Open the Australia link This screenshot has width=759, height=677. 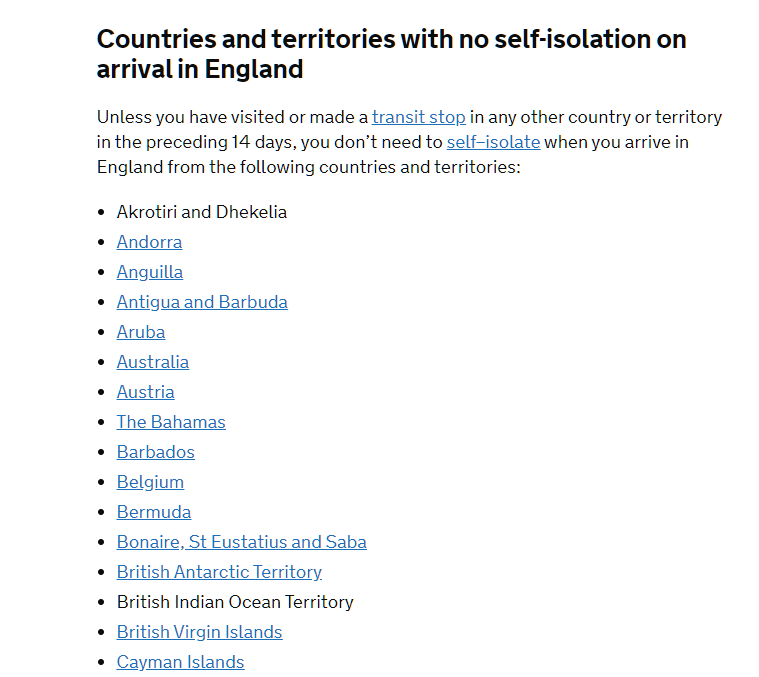tap(152, 362)
